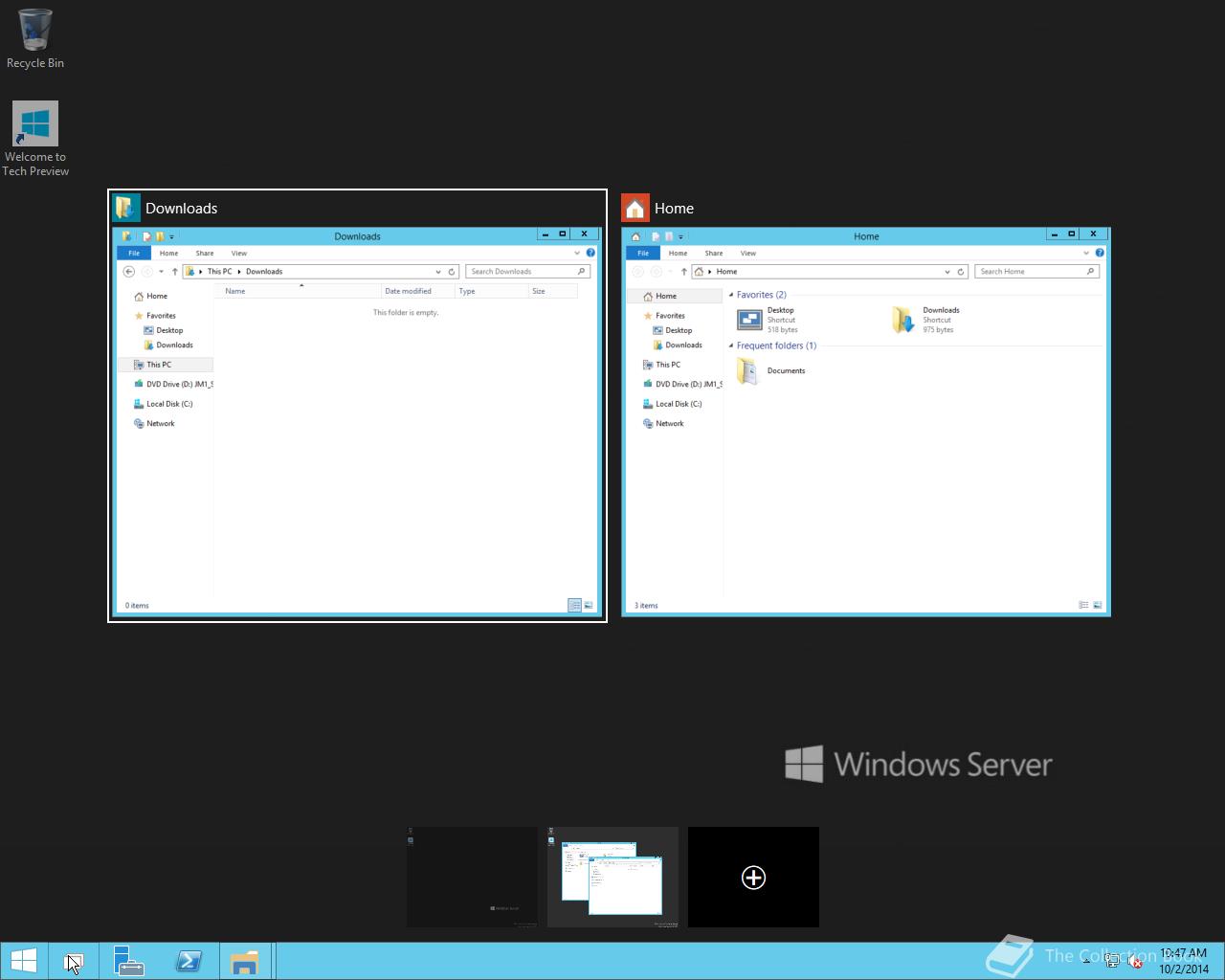Open Recent locations dropdown in Downloads window
Screen dimensions: 1225x980
[162, 272]
